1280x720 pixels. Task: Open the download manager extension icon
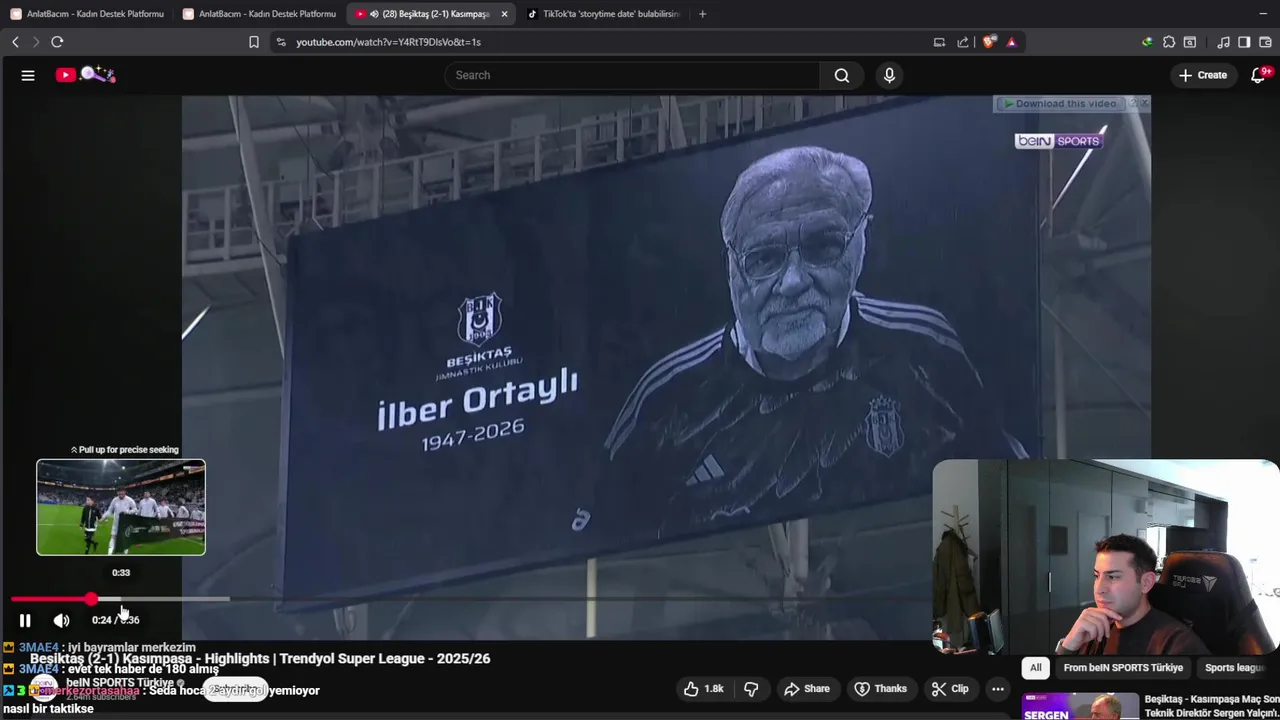[x=1147, y=42]
